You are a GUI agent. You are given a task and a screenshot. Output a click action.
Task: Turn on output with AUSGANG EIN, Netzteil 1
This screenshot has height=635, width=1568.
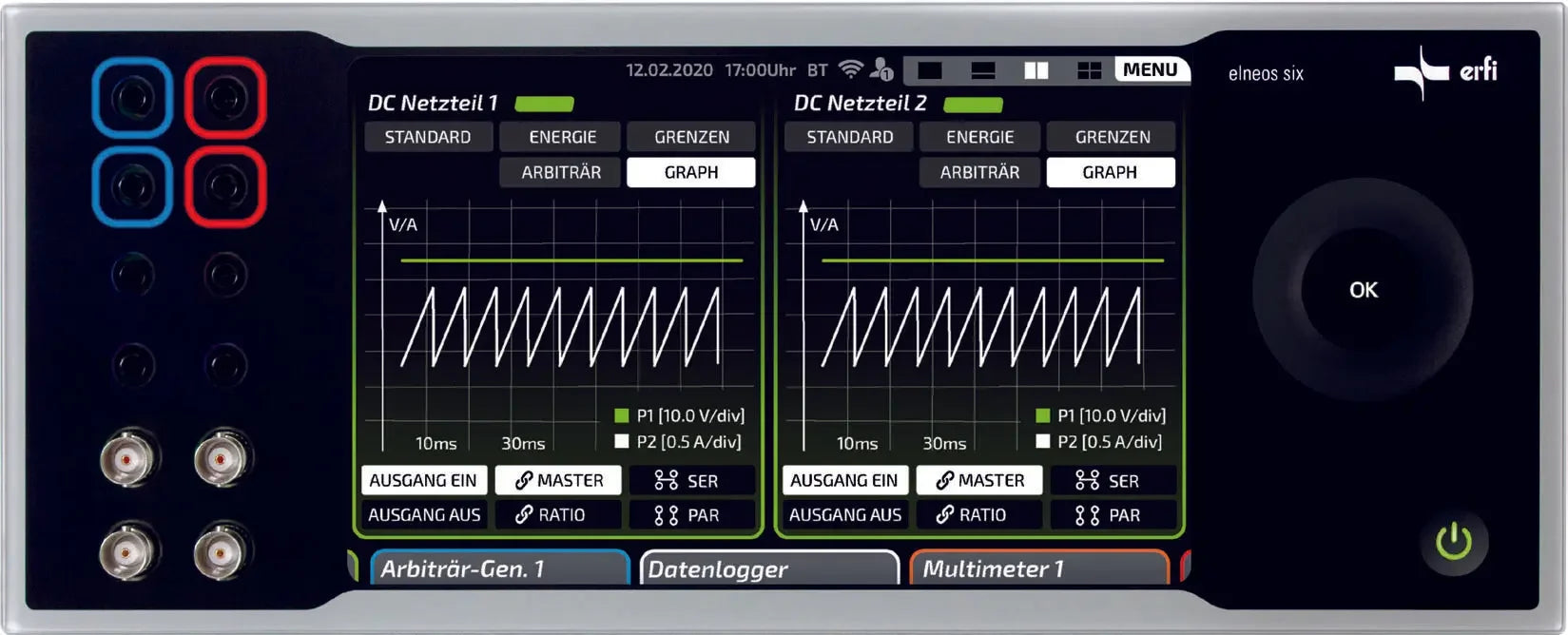pyautogui.click(x=424, y=480)
